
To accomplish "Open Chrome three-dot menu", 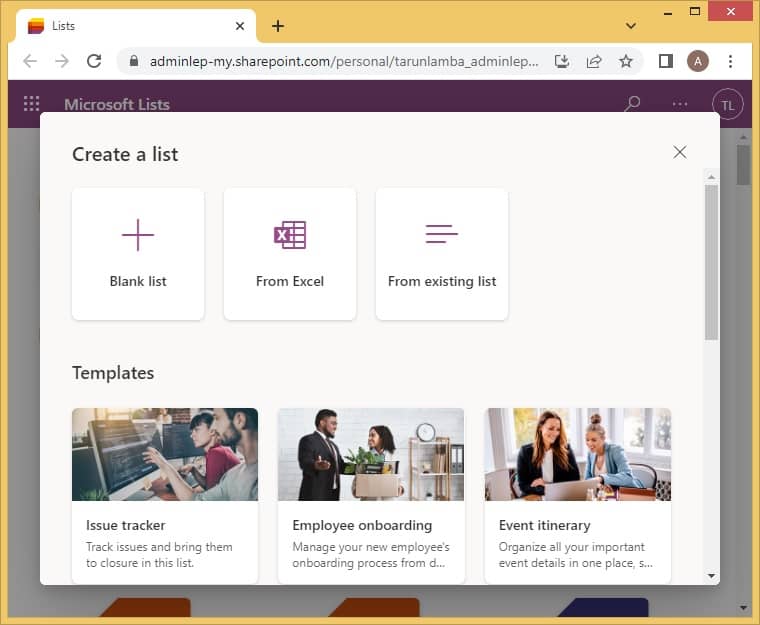I will [x=730, y=61].
